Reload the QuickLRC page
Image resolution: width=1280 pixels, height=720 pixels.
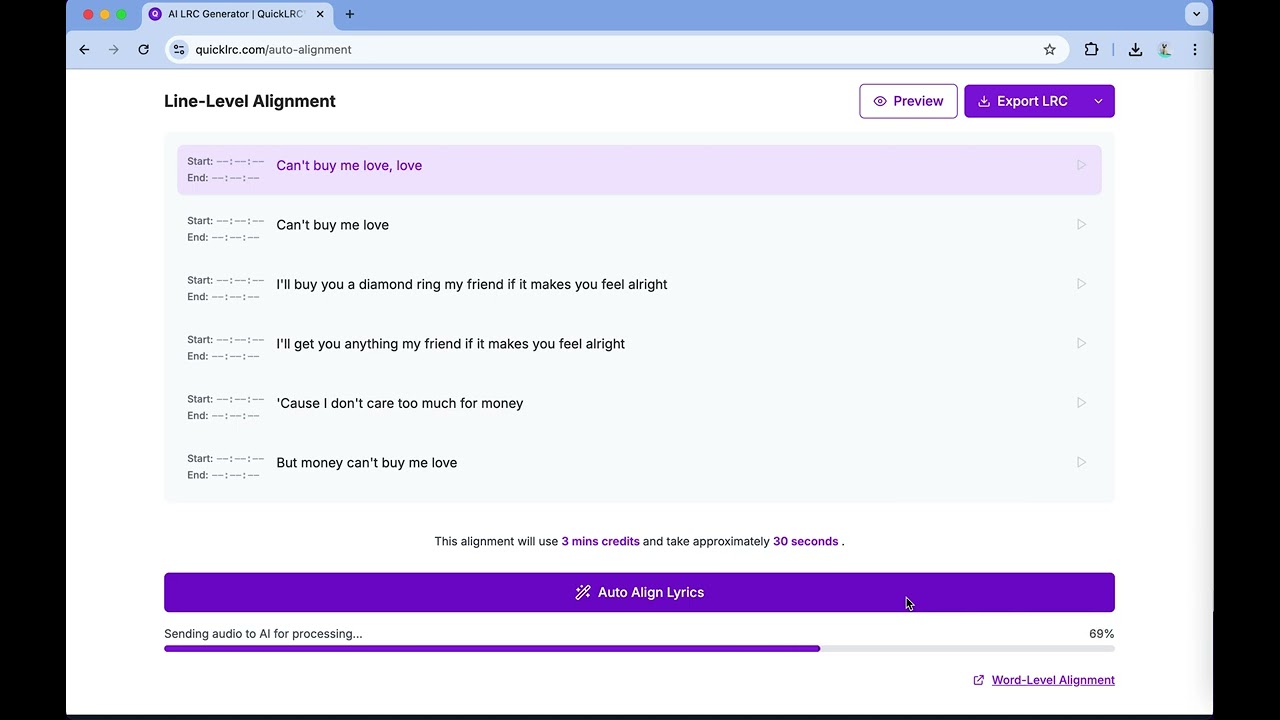pyautogui.click(x=144, y=49)
